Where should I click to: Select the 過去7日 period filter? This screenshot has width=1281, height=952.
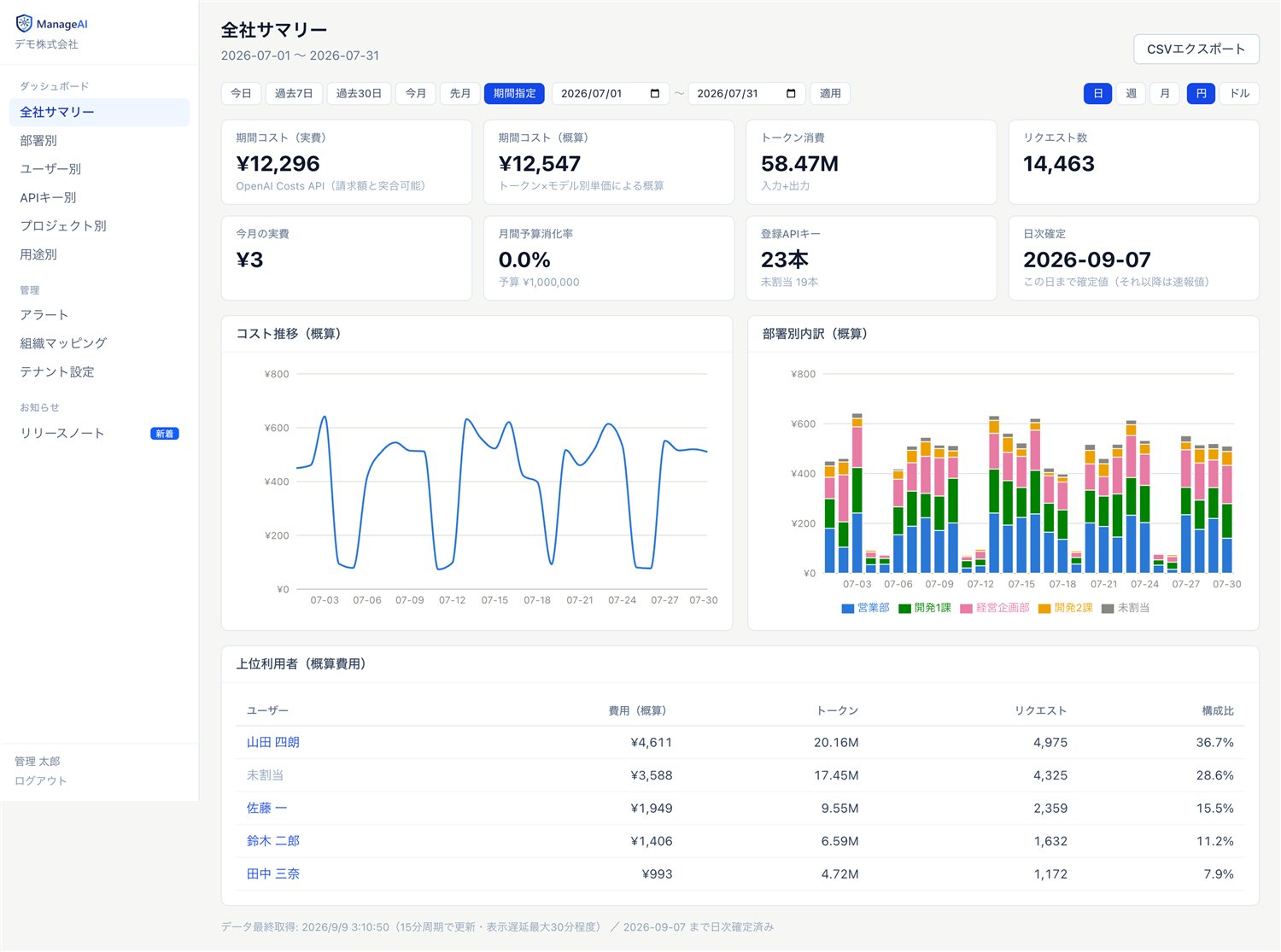click(x=294, y=94)
